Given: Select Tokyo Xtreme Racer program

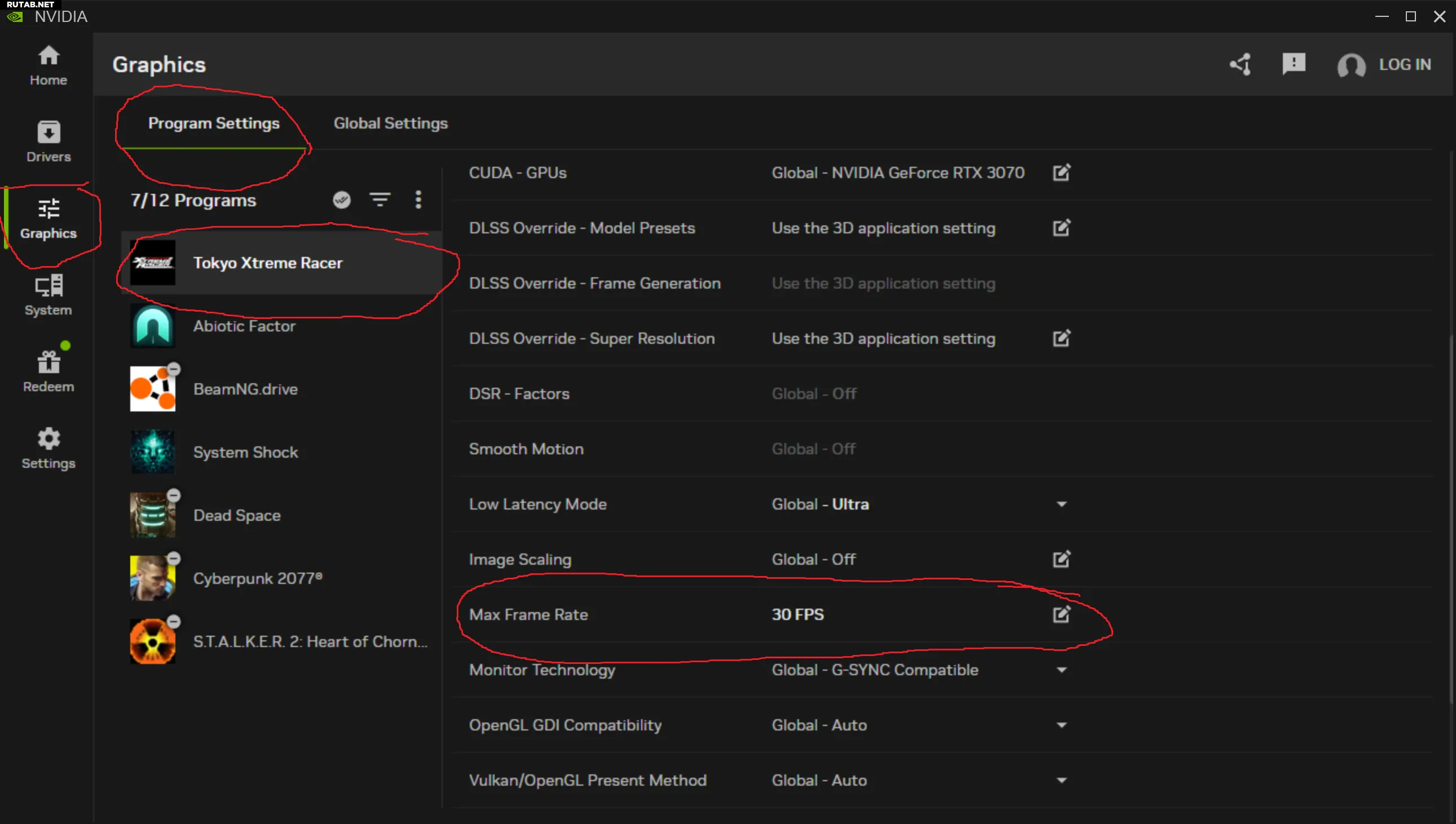Looking at the screenshot, I should (x=281, y=263).
